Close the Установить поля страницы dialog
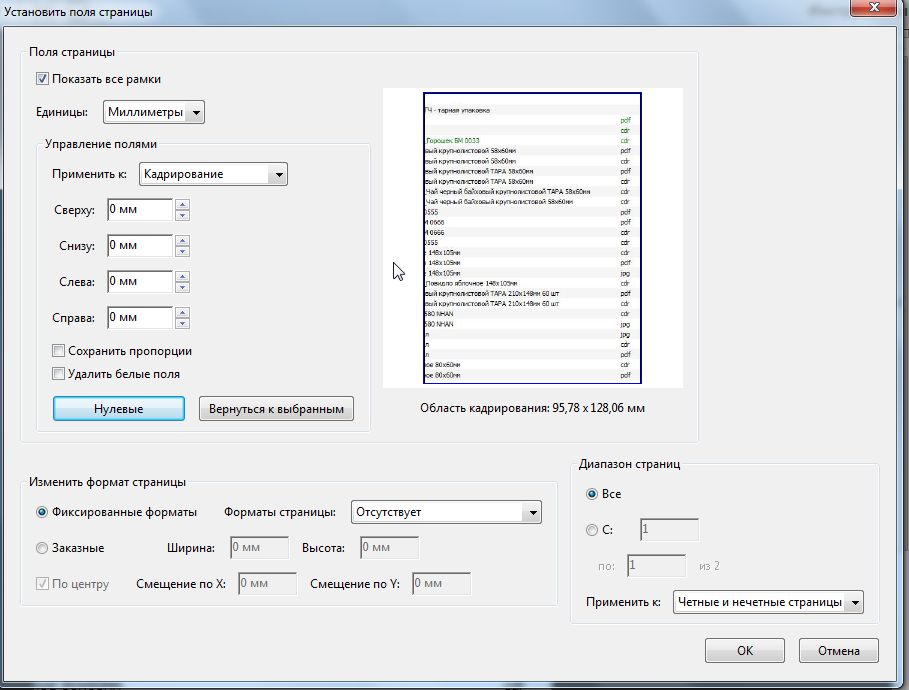909x690 pixels. [874, 8]
